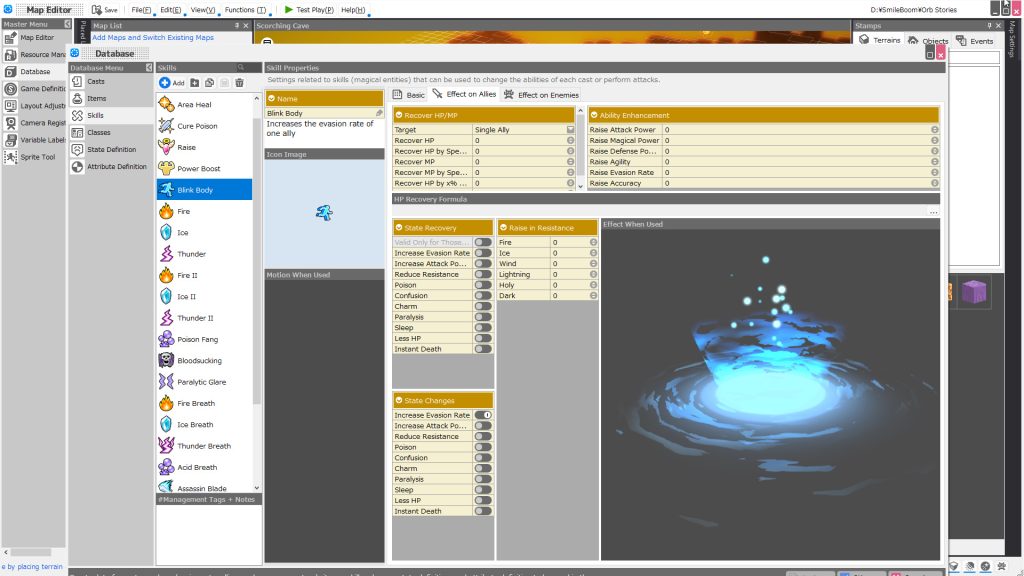The image size is (1024, 576).
Task: Select the Bloodsucking skill icon
Action: point(167,360)
